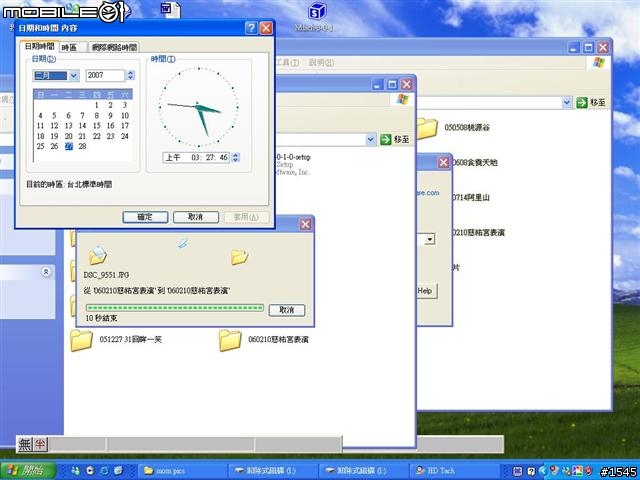Viewport: 640px width, 480px height.
Task: Click 上午 in the time field
Action: 173,158
